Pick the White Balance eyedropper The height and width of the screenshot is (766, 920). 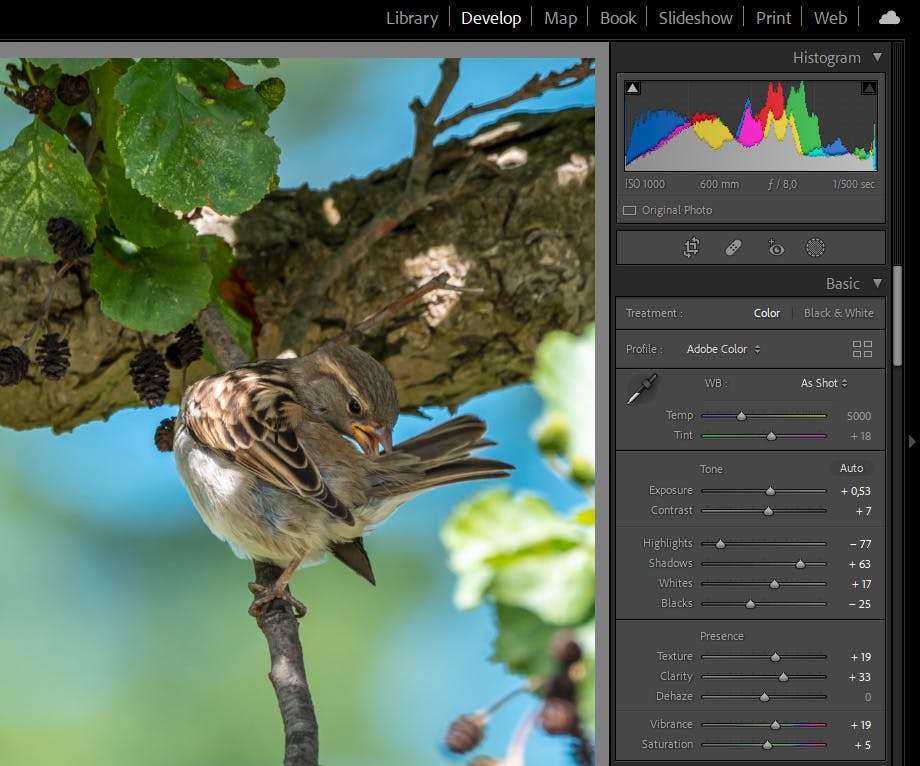coord(640,389)
